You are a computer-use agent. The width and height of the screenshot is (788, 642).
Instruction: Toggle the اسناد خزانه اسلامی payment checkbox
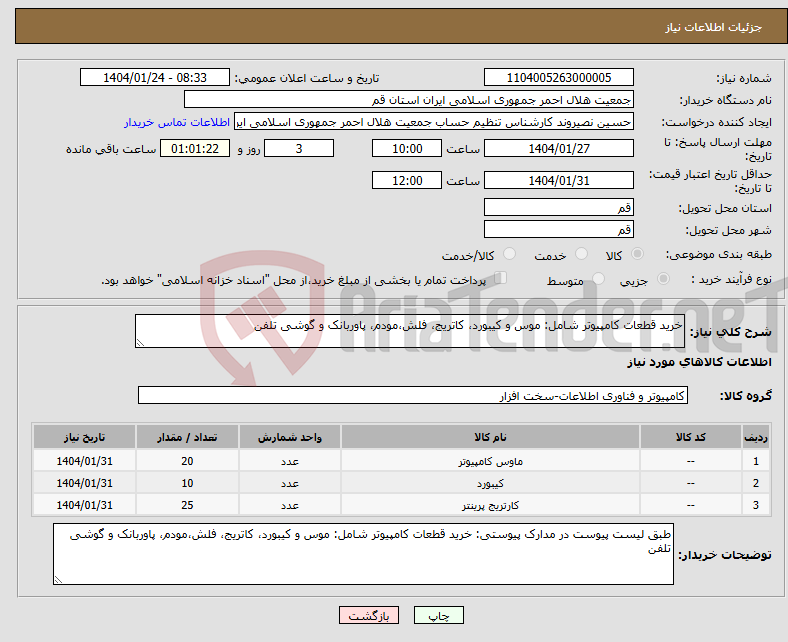tap(500, 278)
